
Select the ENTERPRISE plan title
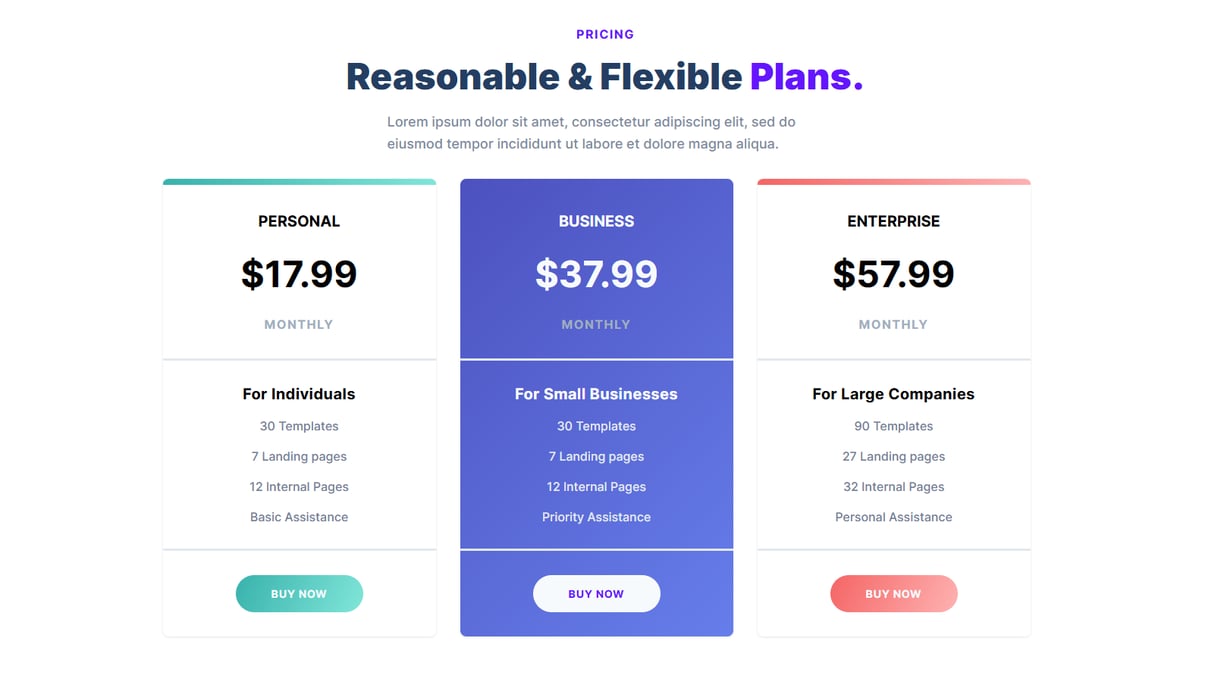coord(893,221)
